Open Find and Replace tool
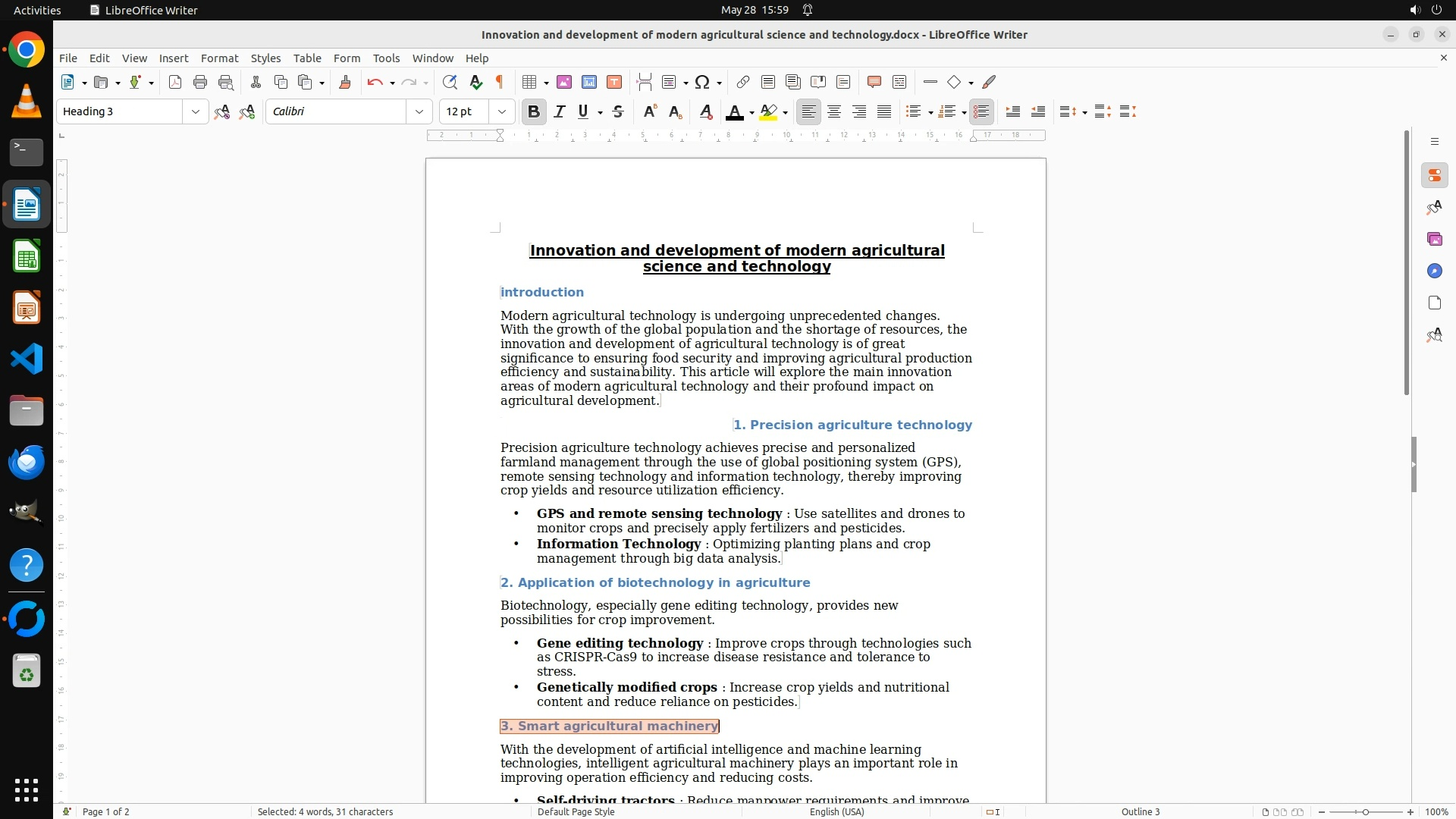Viewport: 1456px width, 819px height. pyautogui.click(x=450, y=82)
